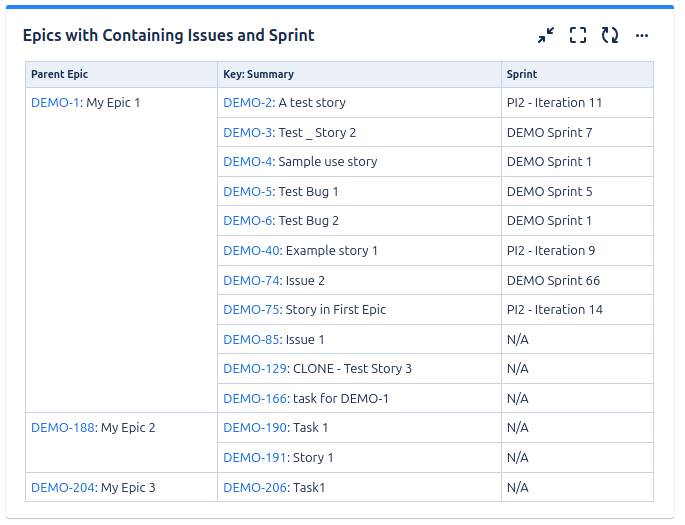The height and width of the screenshot is (525, 685).
Task: Click the epic name text 'My Epic 2'
Action: click(x=128, y=428)
